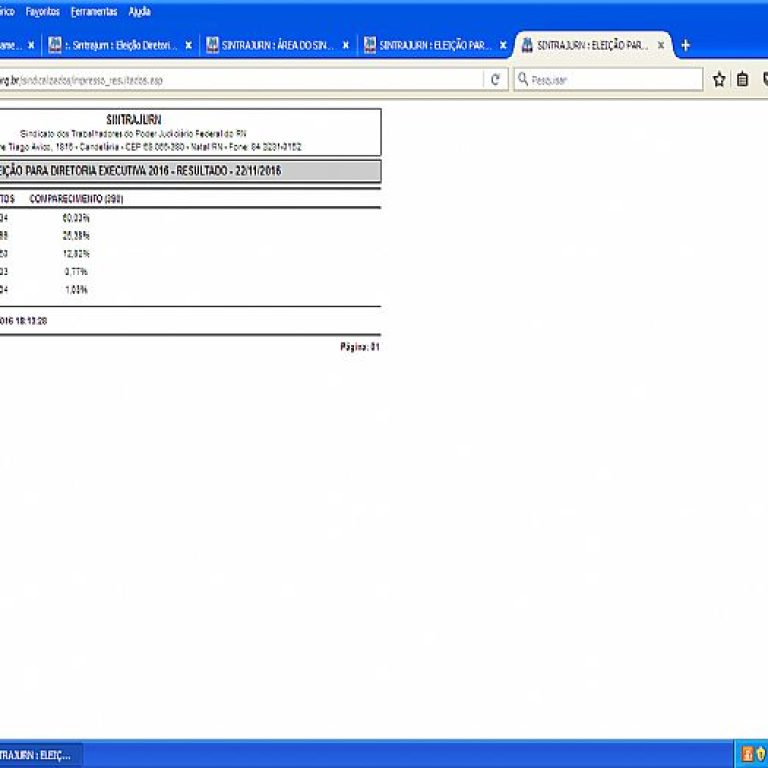Open a new tab with plus button
This screenshot has width=768, height=768.
coord(685,45)
